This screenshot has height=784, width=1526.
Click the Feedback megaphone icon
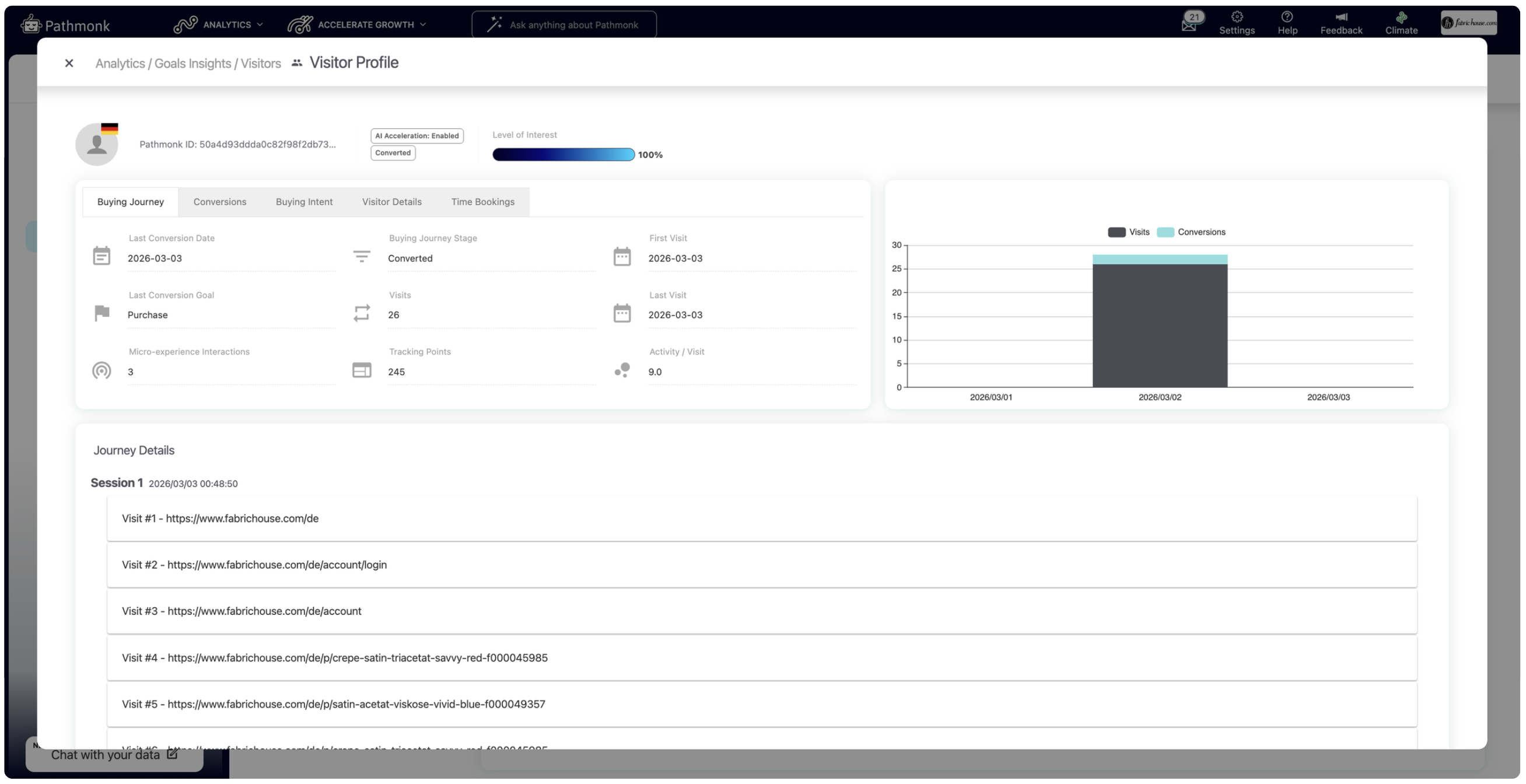(x=1340, y=16)
